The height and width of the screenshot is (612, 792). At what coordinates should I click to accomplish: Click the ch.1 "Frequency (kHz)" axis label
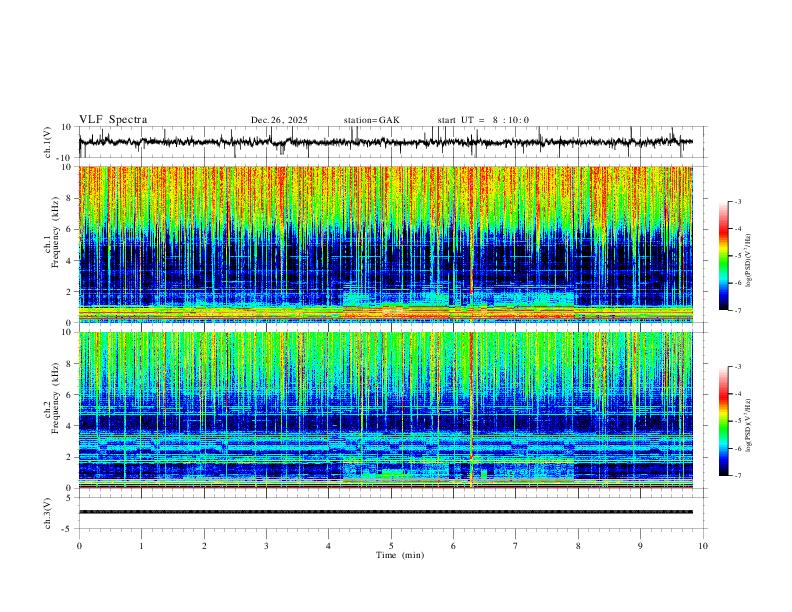[56, 232]
